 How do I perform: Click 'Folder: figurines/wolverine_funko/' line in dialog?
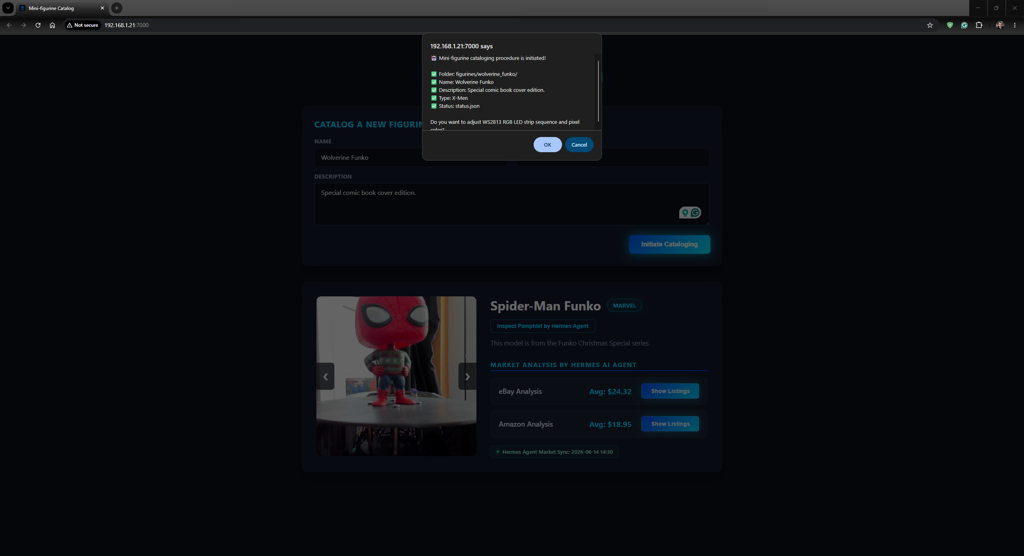(x=473, y=74)
